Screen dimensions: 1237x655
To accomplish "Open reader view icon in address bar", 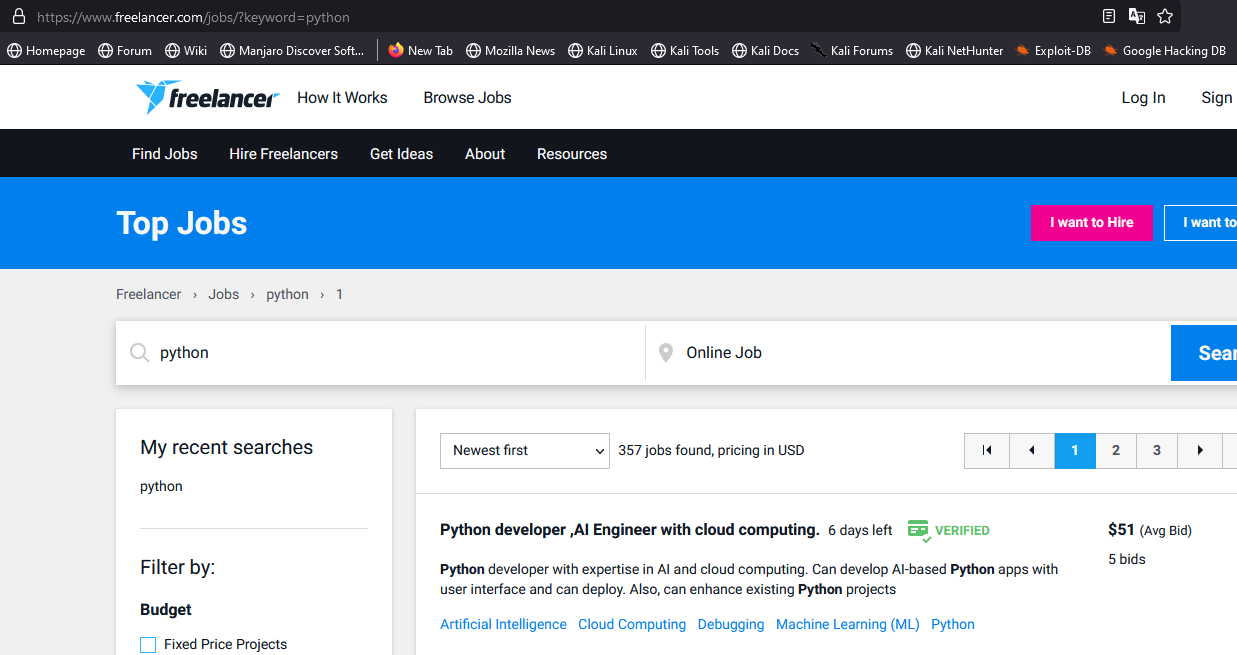I will [1108, 16].
